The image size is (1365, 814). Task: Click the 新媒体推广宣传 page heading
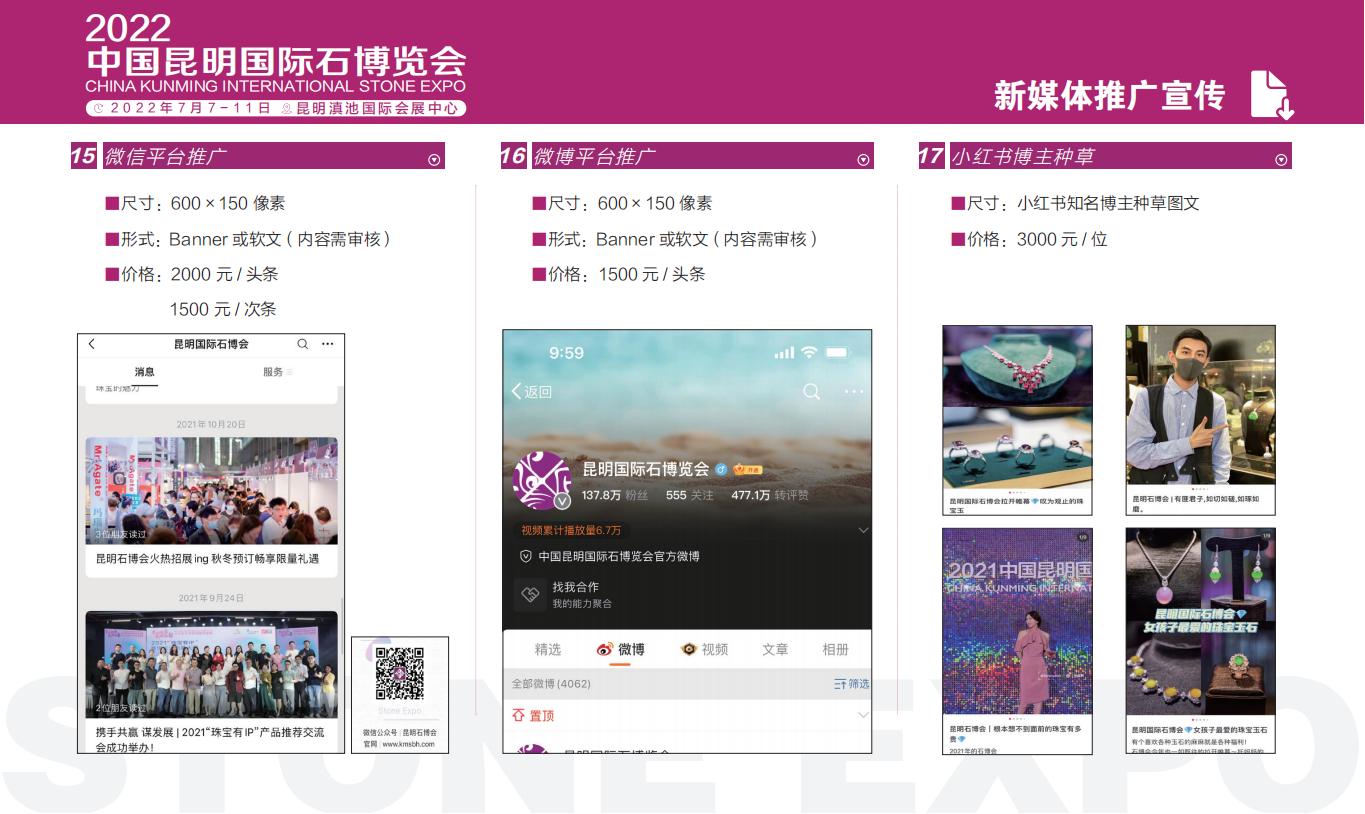point(1110,96)
